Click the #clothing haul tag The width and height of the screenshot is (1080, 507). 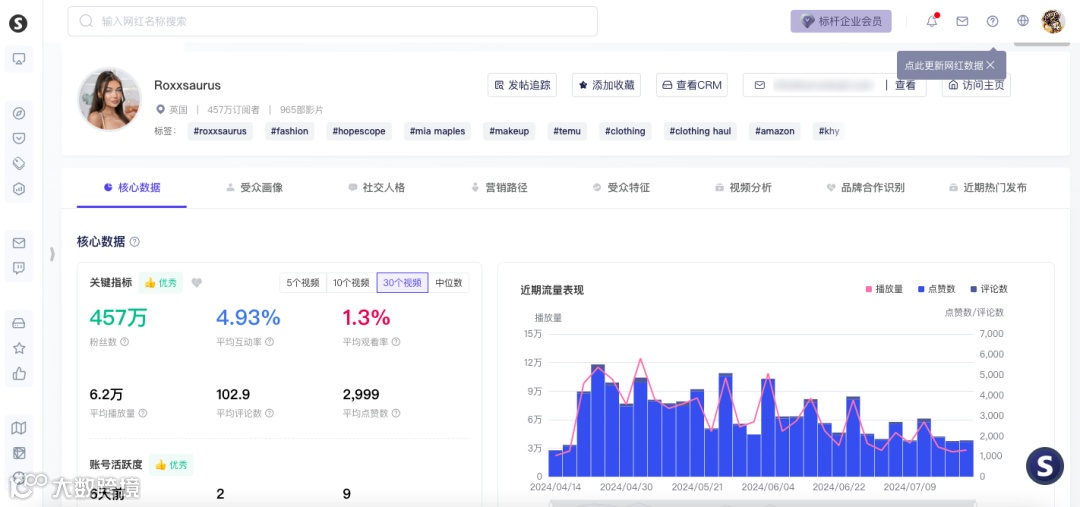pyautogui.click(x=700, y=131)
